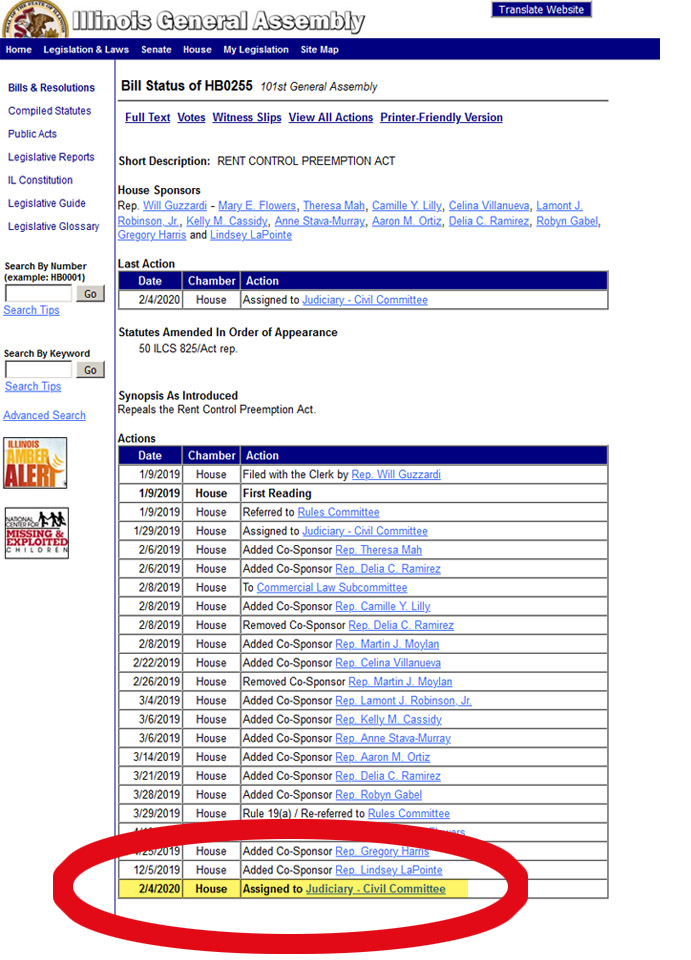Click Go next to Search By Keyword
The height and width of the screenshot is (960, 691).
coord(91,370)
